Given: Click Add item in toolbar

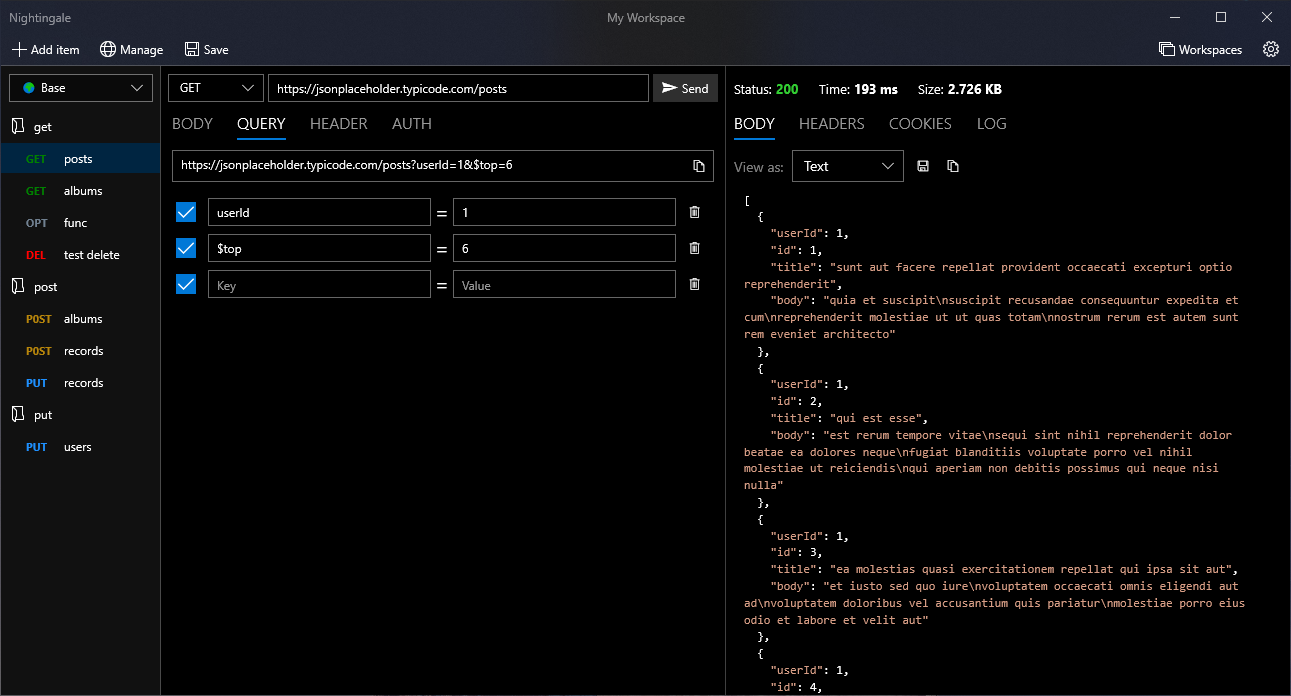Looking at the screenshot, I should tap(46, 49).
